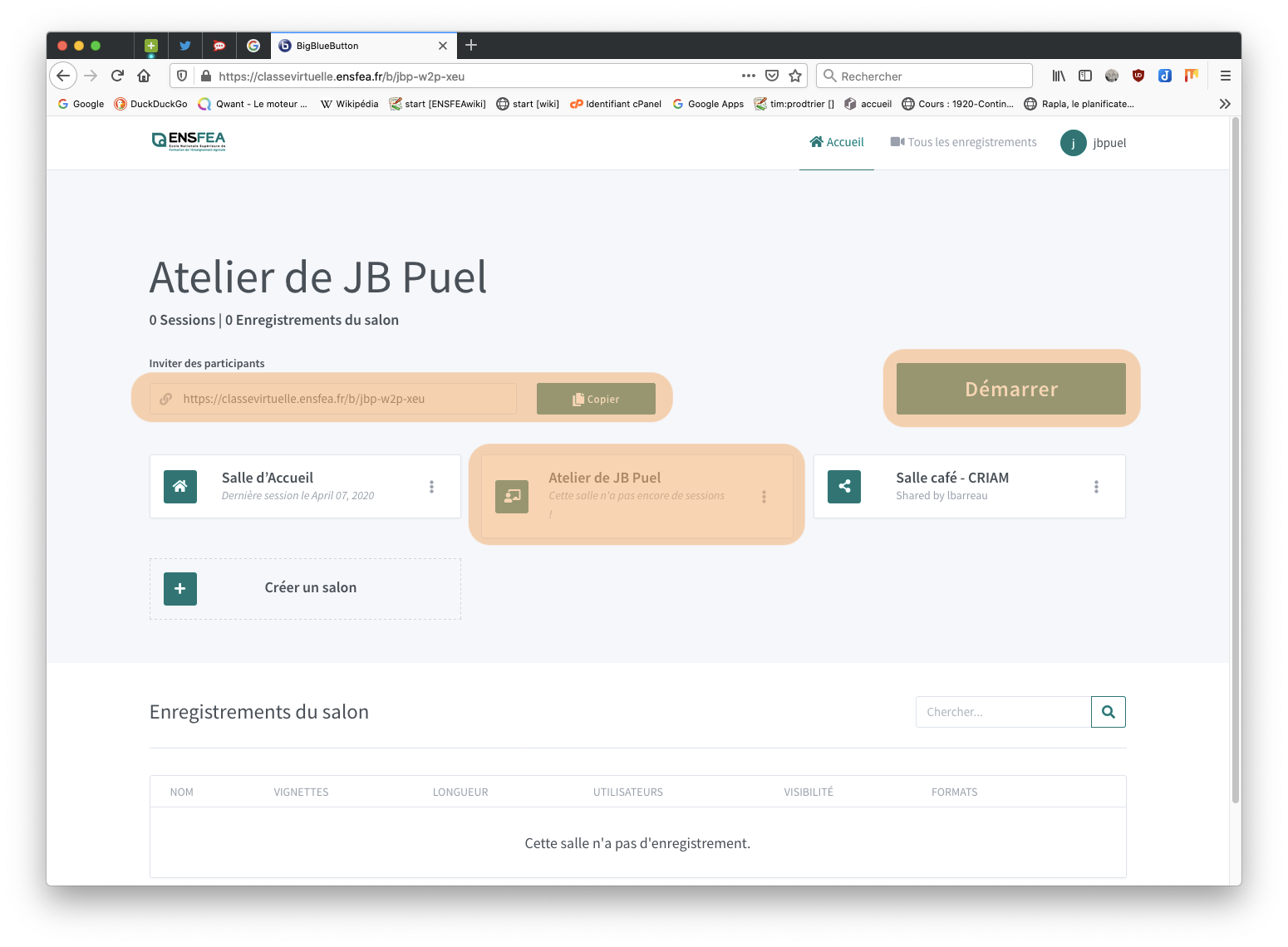Open the jbpuel user menu
1288x947 pixels.
1094,143
